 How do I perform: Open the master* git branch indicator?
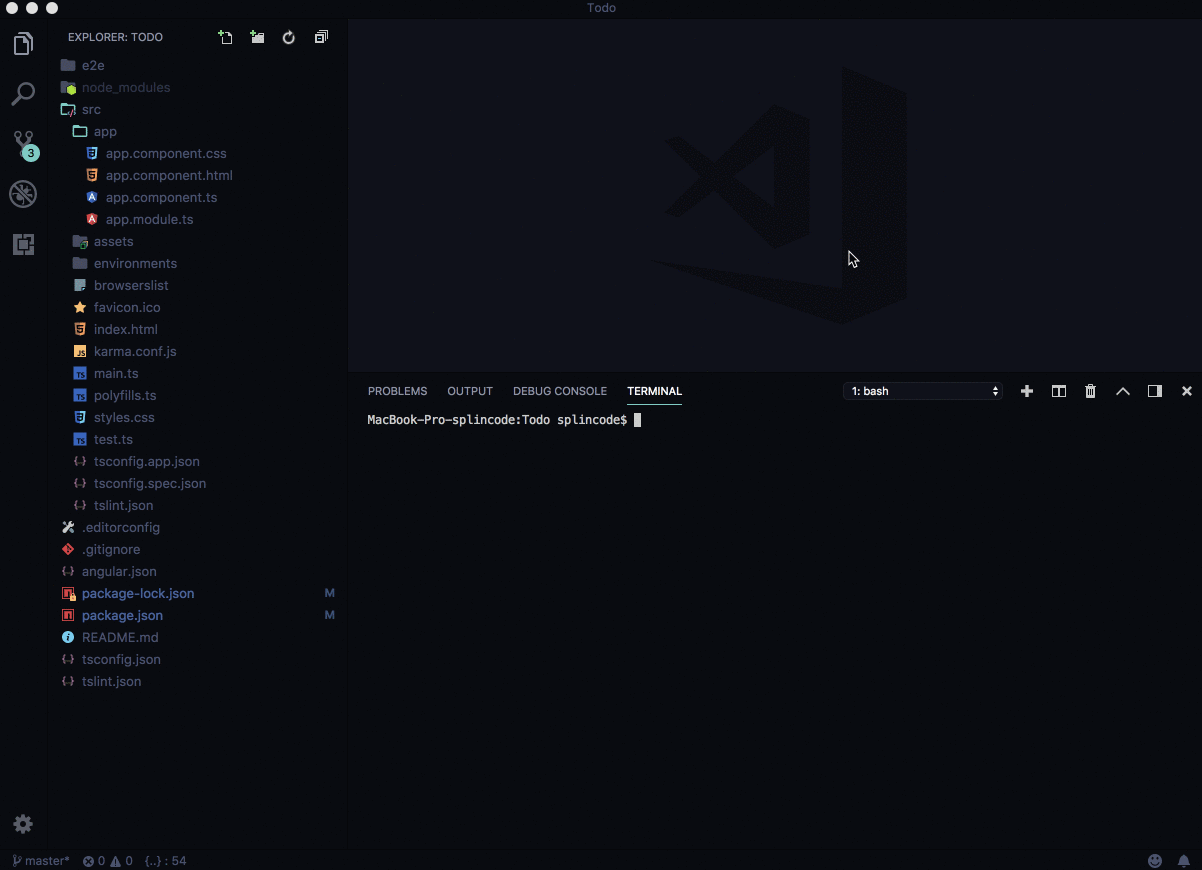(x=41, y=861)
